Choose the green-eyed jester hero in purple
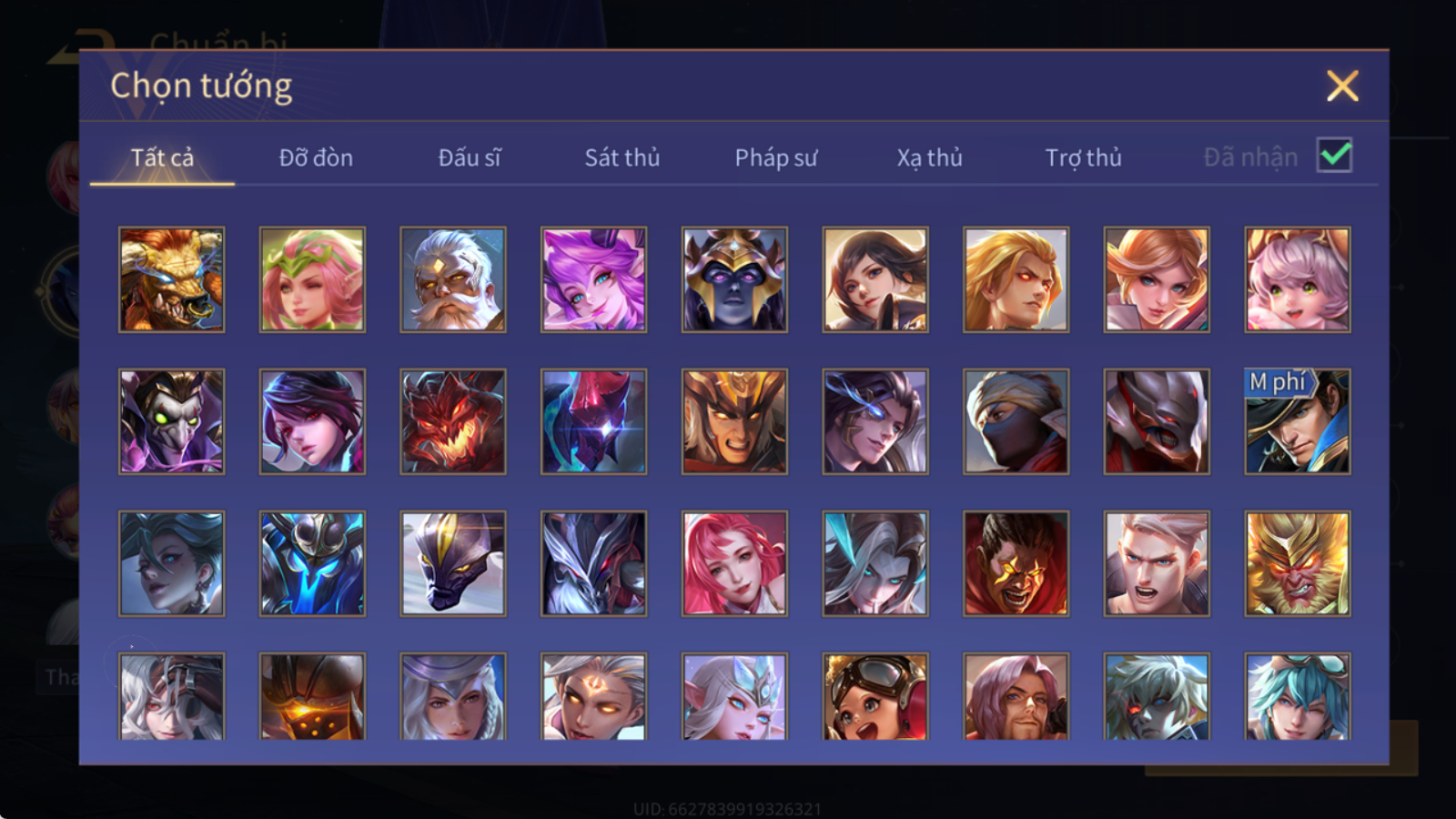Viewport: 1456px width, 819px height. coord(171,421)
